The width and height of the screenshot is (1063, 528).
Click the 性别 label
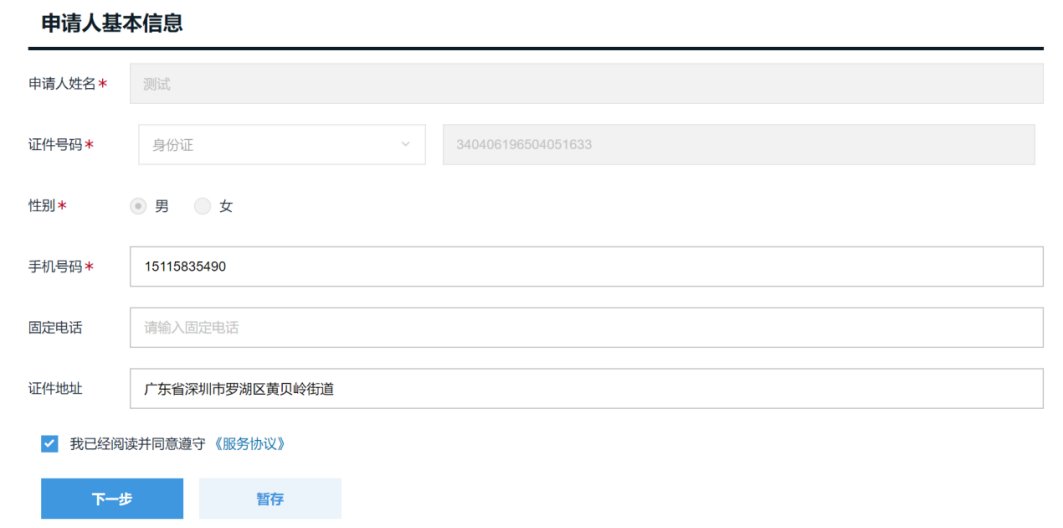tap(41, 206)
